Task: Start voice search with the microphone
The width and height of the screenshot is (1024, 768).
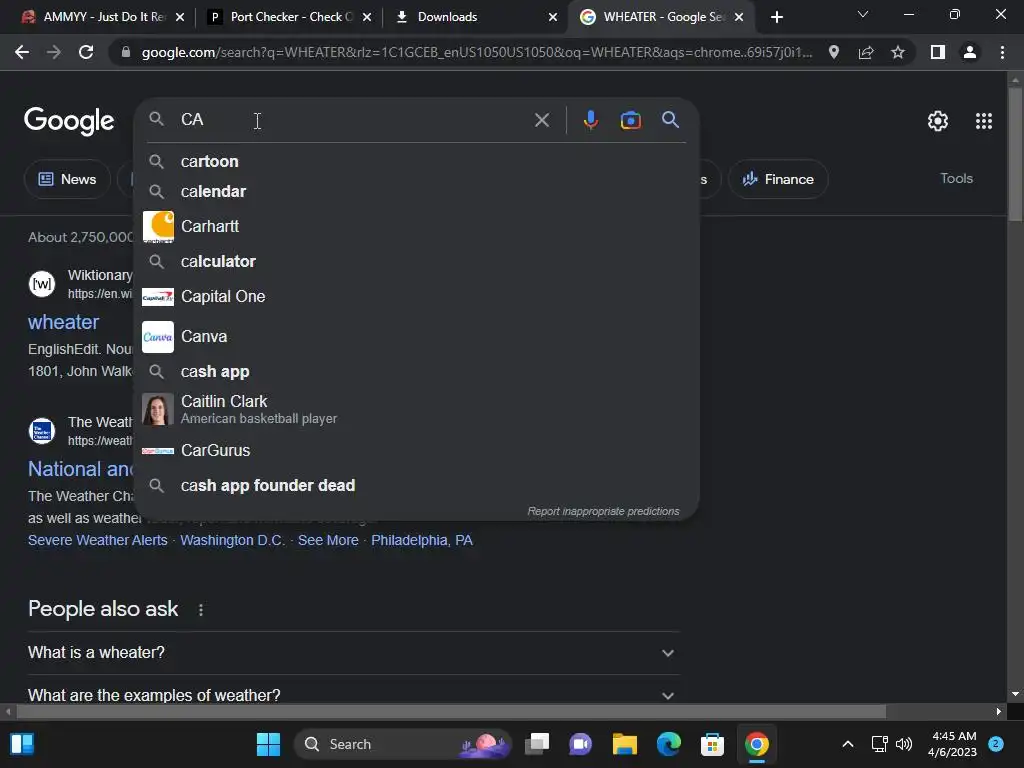Action: [590, 120]
